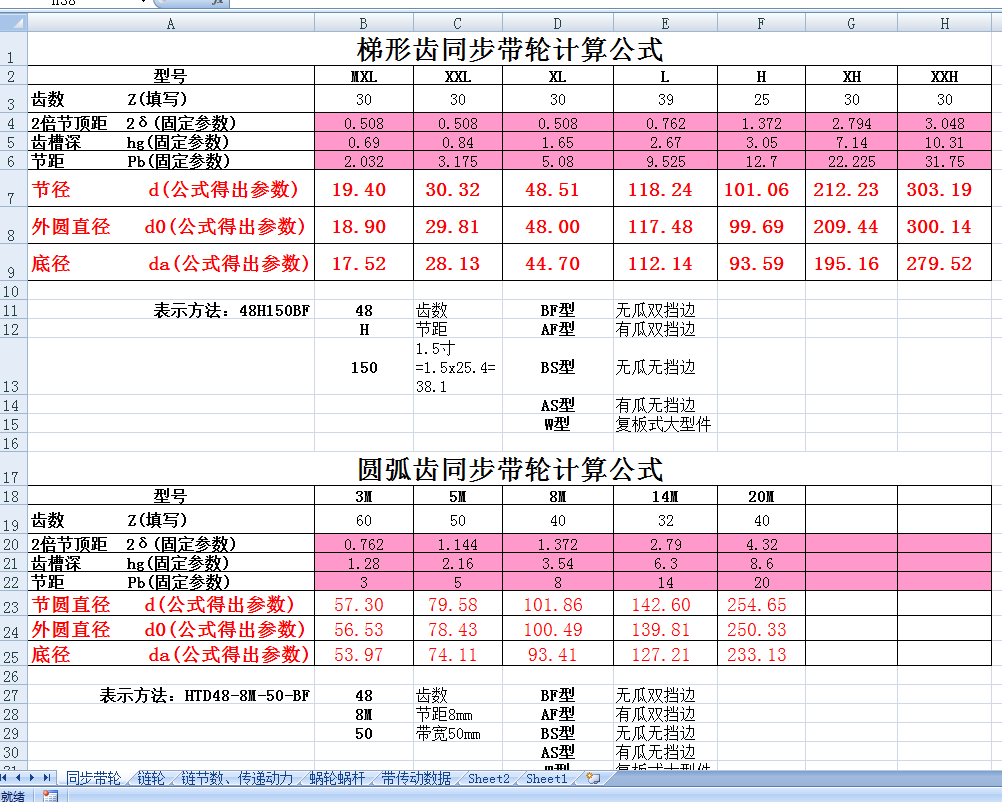Go to the first sheet tab arrow
1002x802 pixels.
[x=7, y=778]
